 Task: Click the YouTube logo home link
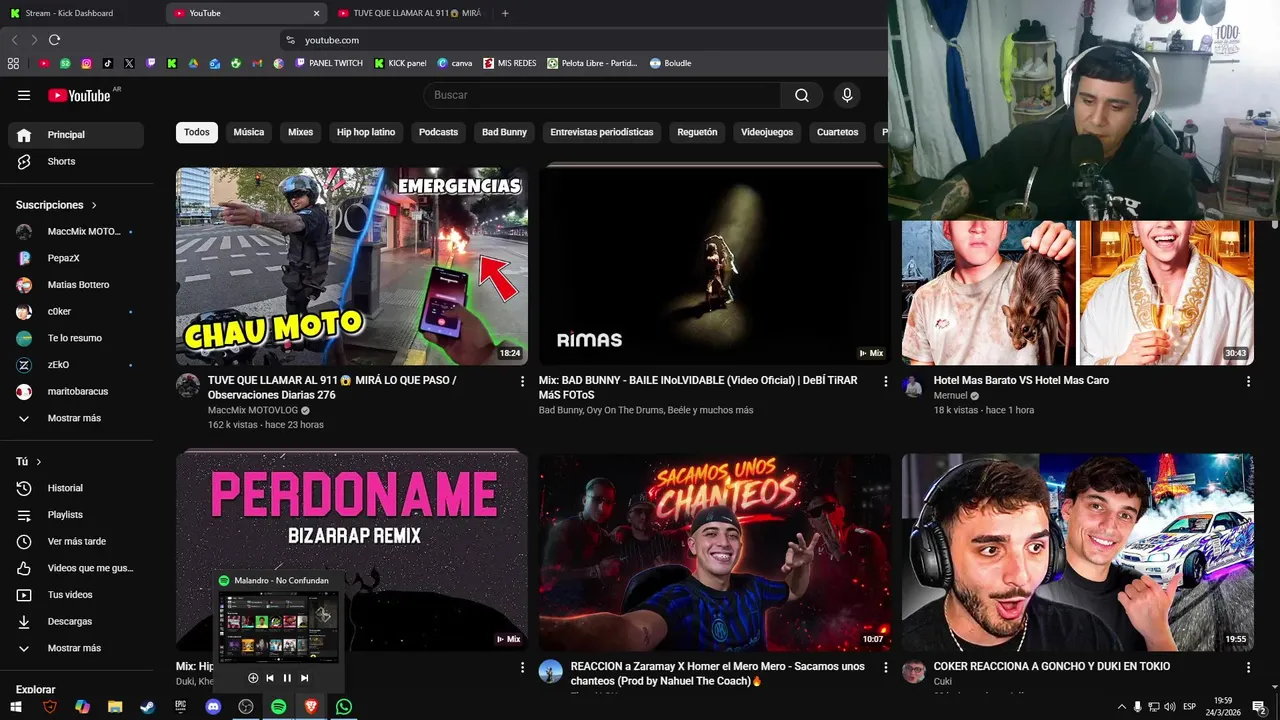(80, 95)
